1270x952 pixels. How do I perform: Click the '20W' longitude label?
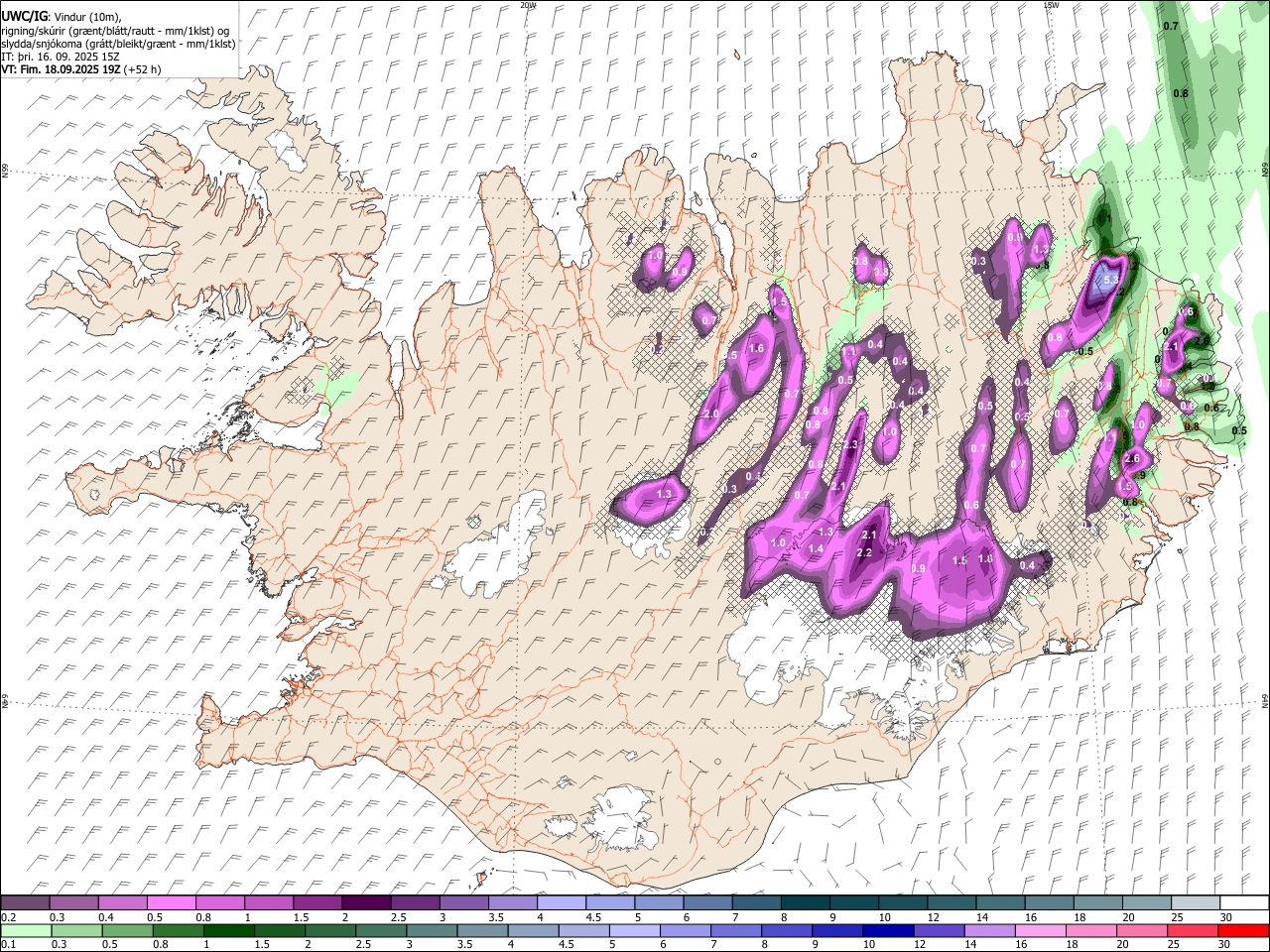[x=528, y=5]
